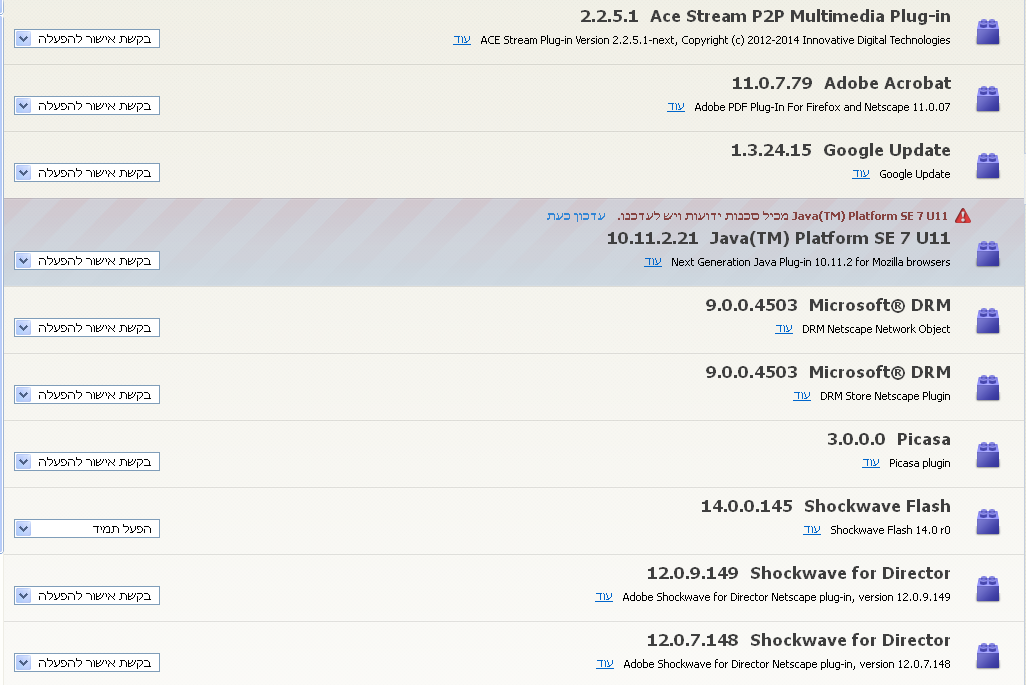Select 'Microsoft® DRM' title above DRM Netscape Network Object
The image size is (1026, 685).
coord(879,305)
